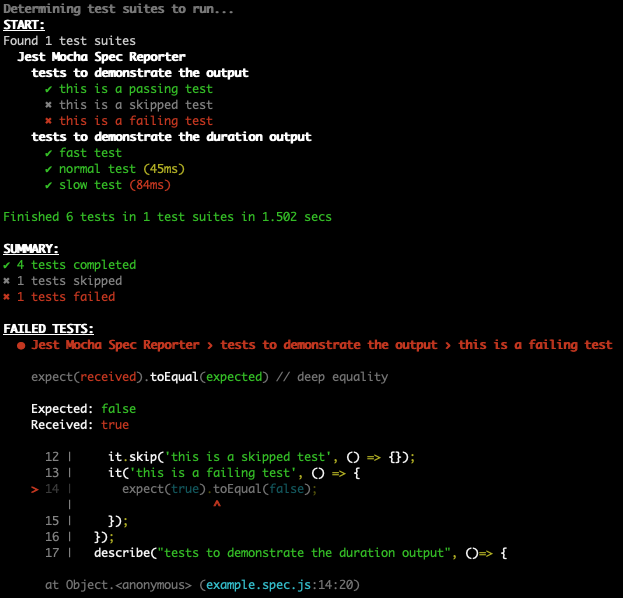Click the gray cross beside 'this is a skipped test'
Viewport: 623px width, 598px height.
point(48,105)
